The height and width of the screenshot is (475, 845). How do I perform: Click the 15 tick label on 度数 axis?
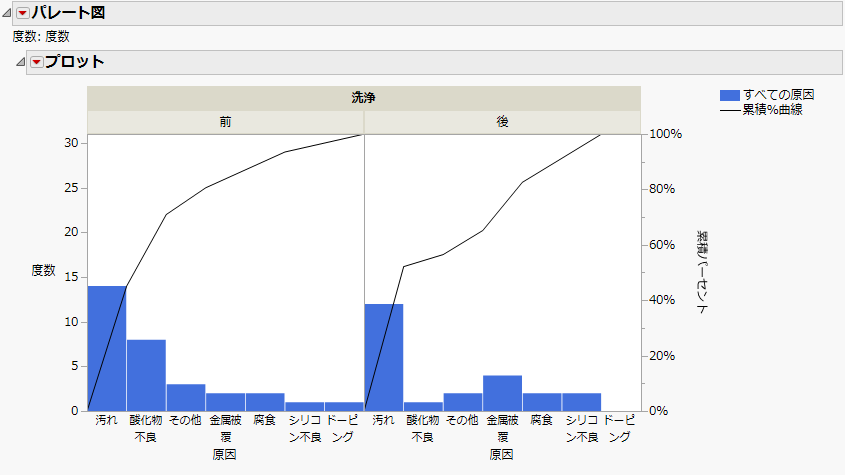tap(71, 277)
